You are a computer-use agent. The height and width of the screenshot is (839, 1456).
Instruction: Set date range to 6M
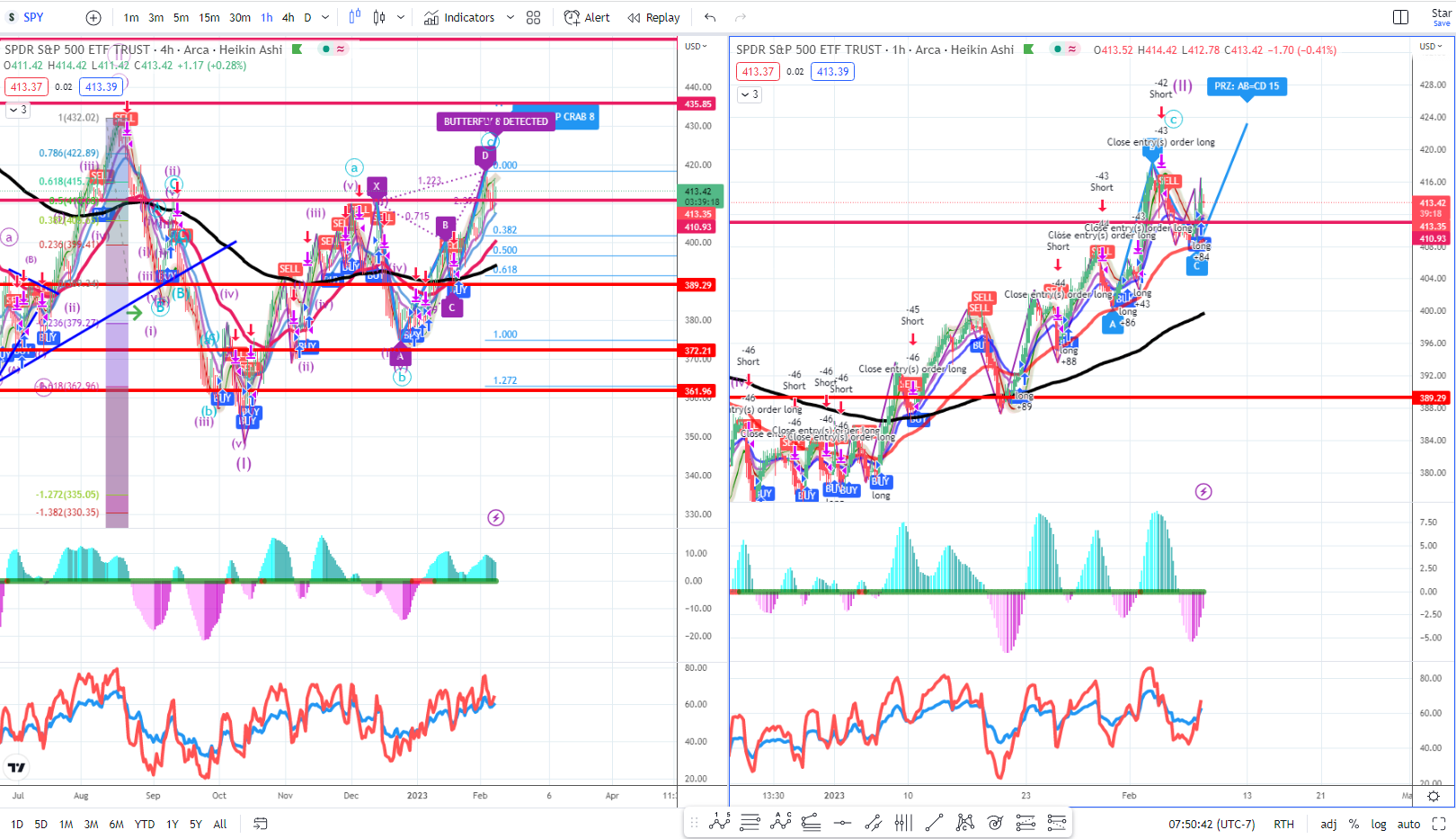[x=117, y=824]
